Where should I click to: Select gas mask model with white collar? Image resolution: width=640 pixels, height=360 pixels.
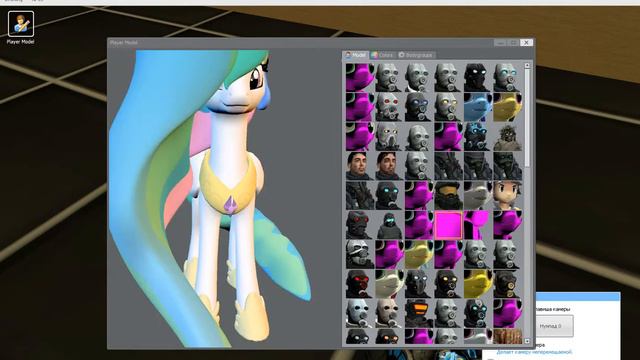tap(419, 78)
